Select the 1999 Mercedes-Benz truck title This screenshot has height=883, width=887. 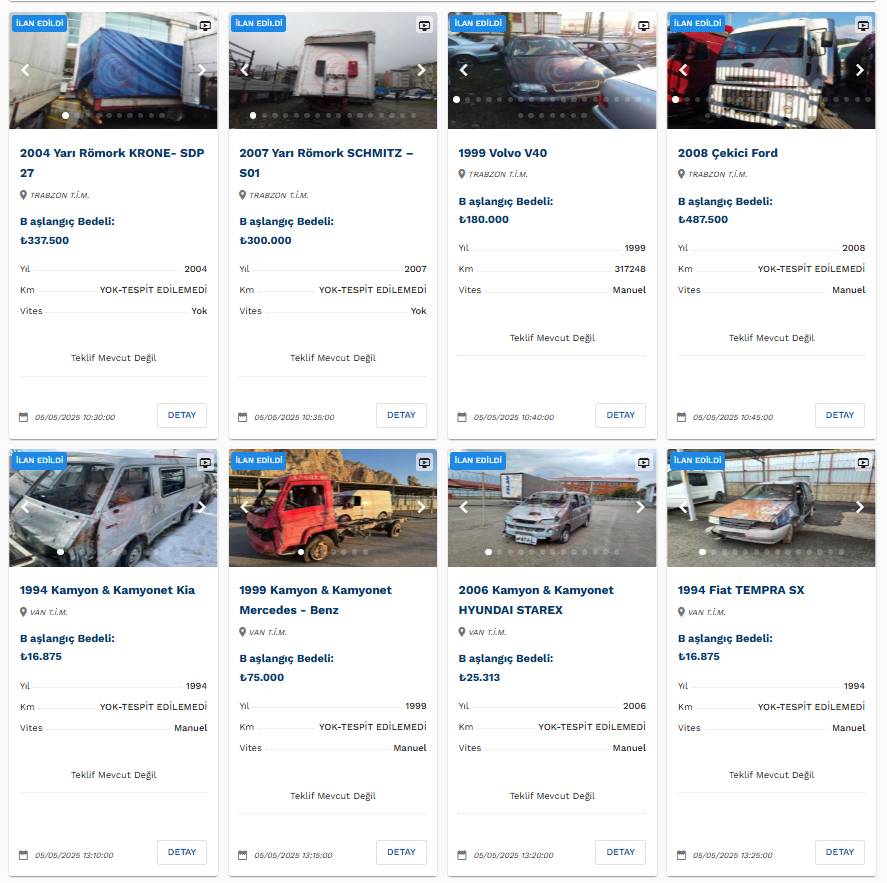tap(315, 600)
